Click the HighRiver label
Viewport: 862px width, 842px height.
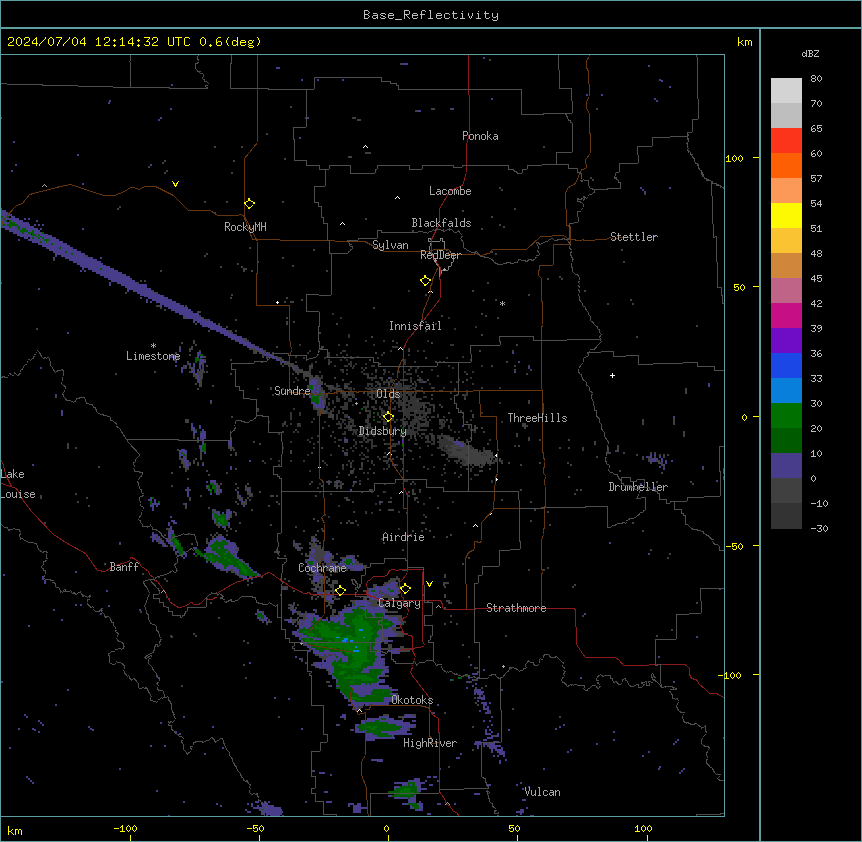click(430, 743)
